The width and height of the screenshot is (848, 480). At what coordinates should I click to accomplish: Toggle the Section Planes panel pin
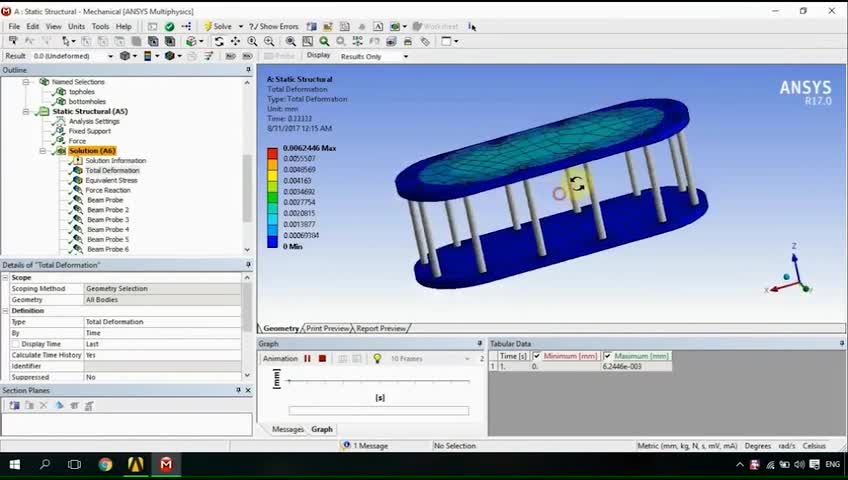point(238,390)
